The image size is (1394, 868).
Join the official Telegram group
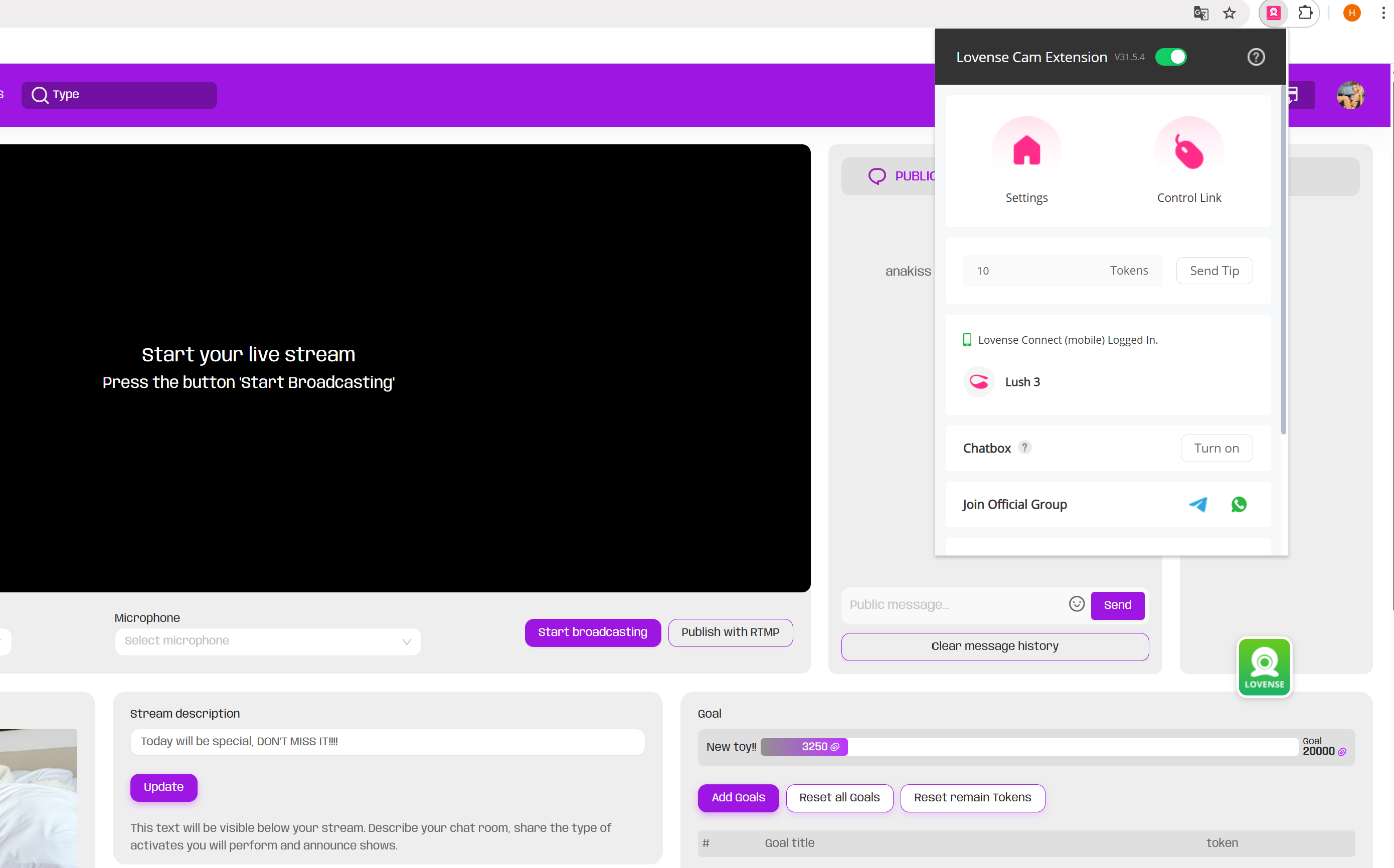(x=1197, y=505)
